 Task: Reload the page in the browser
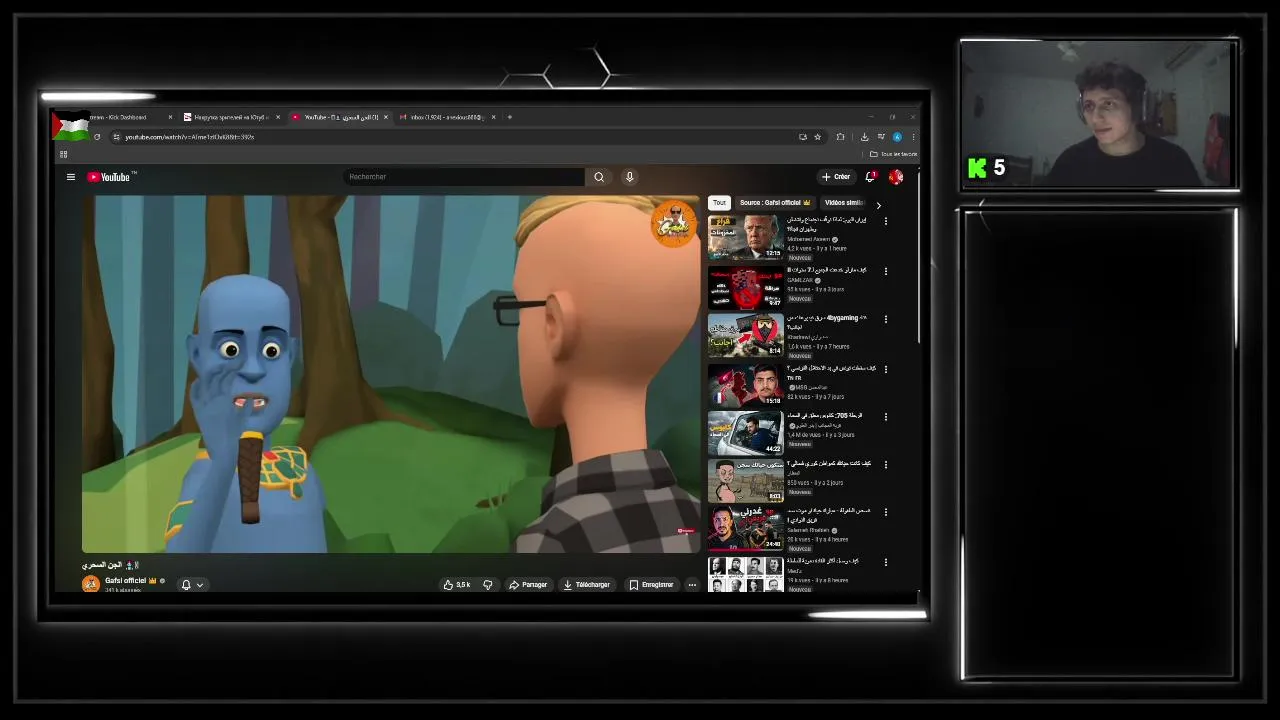97,137
